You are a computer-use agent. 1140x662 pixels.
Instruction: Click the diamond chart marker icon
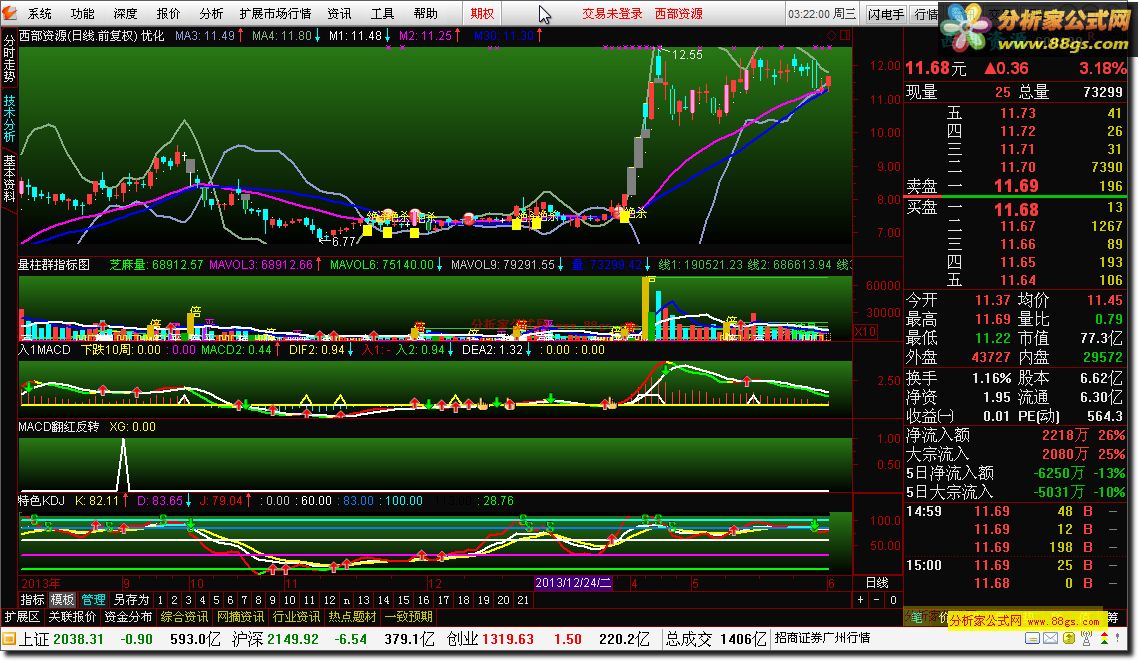(832, 35)
